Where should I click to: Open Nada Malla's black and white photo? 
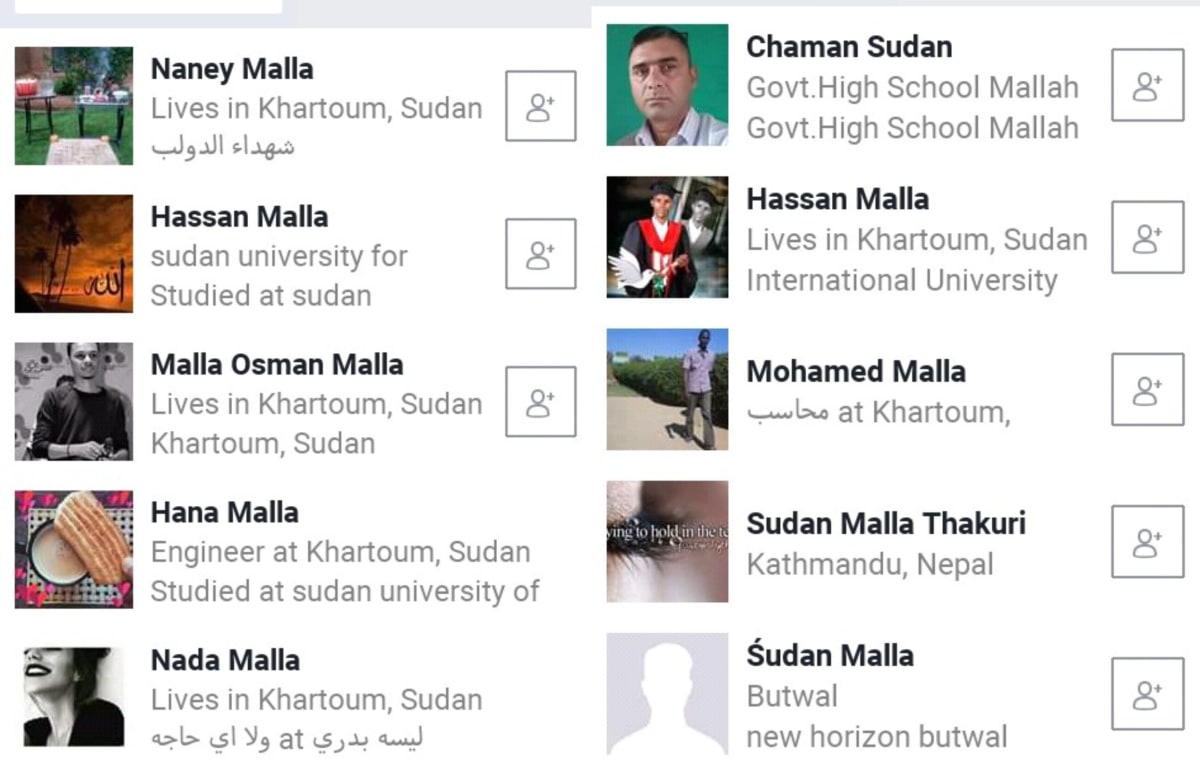coord(74,697)
